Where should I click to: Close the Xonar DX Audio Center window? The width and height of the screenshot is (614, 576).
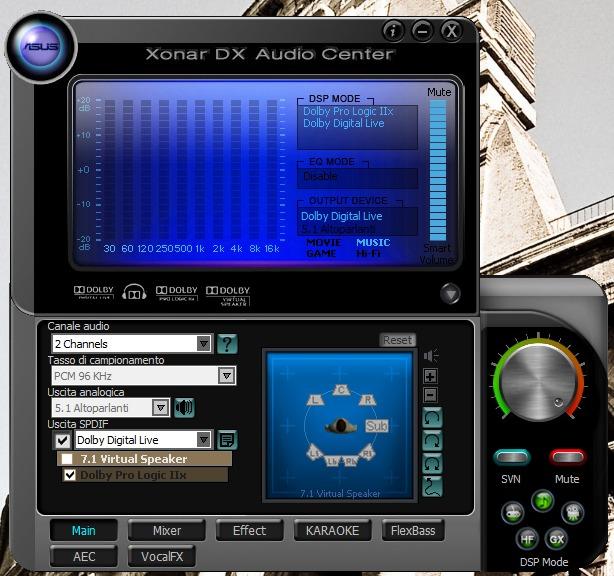coord(451,31)
